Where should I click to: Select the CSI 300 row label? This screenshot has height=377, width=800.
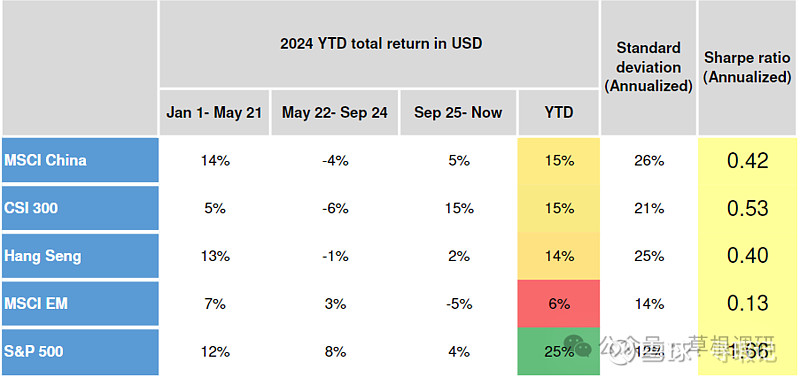80,208
